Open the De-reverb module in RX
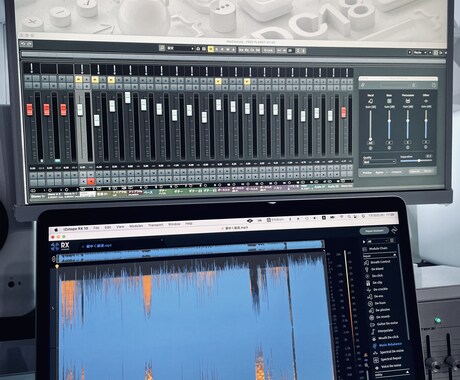 click(x=380, y=317)
